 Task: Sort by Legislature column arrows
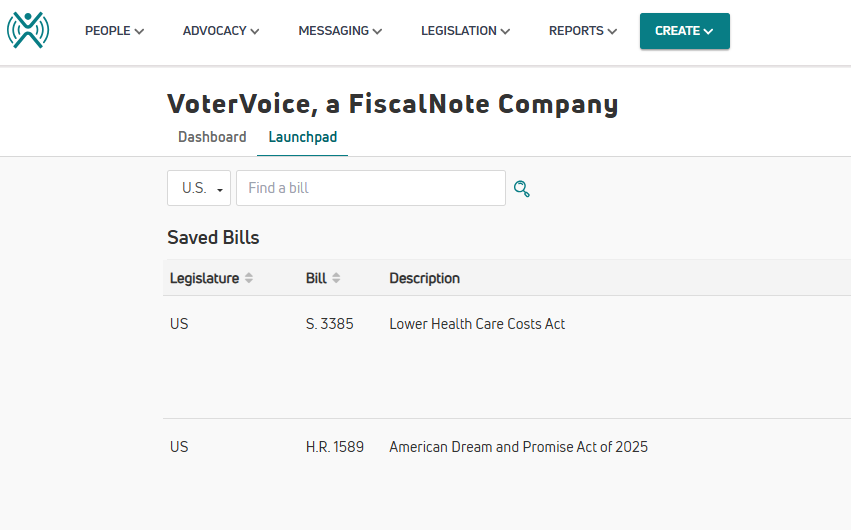coord(249,278)
